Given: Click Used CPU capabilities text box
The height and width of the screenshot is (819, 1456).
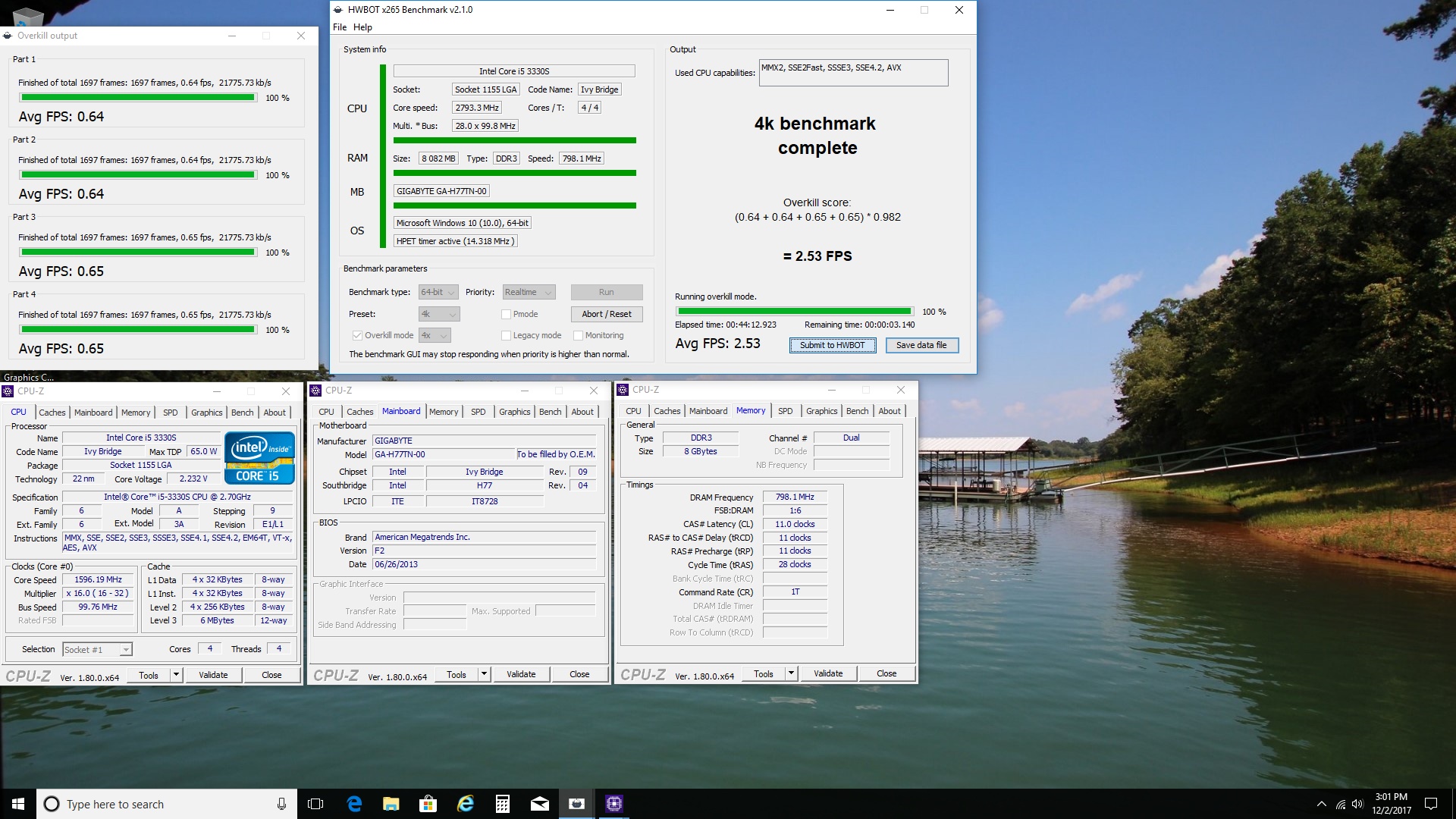Looking at the screenshot, I should pyautogui.click(x=853, y=73).
